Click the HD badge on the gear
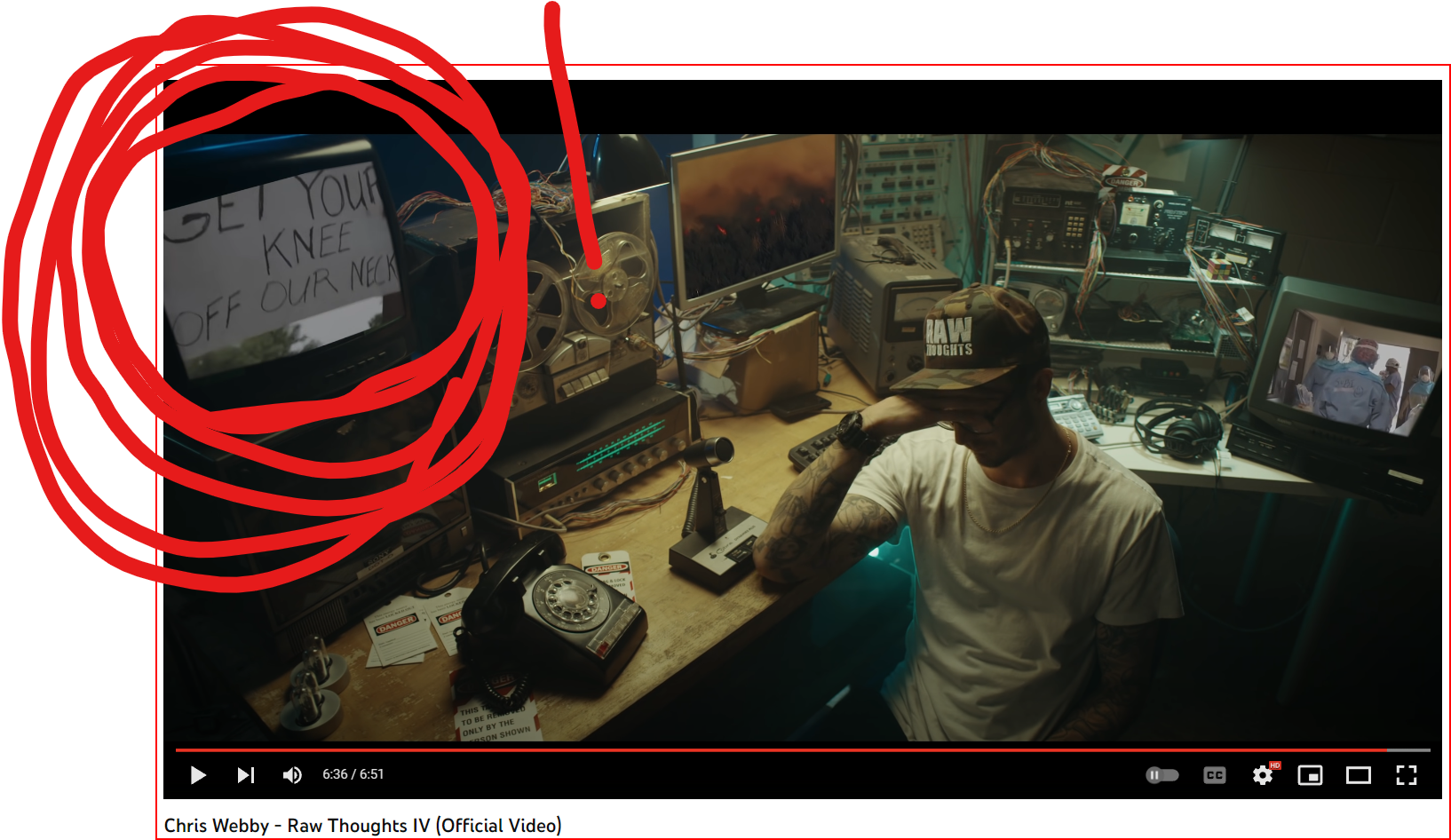The image size is (1451, 840). [x=1275, y=765]
